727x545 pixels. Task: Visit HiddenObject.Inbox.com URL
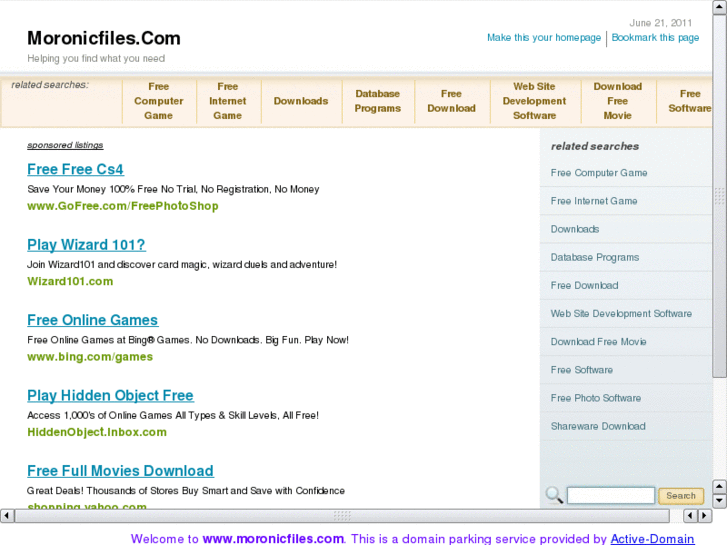pyautogui.click(x=97, y=432)
